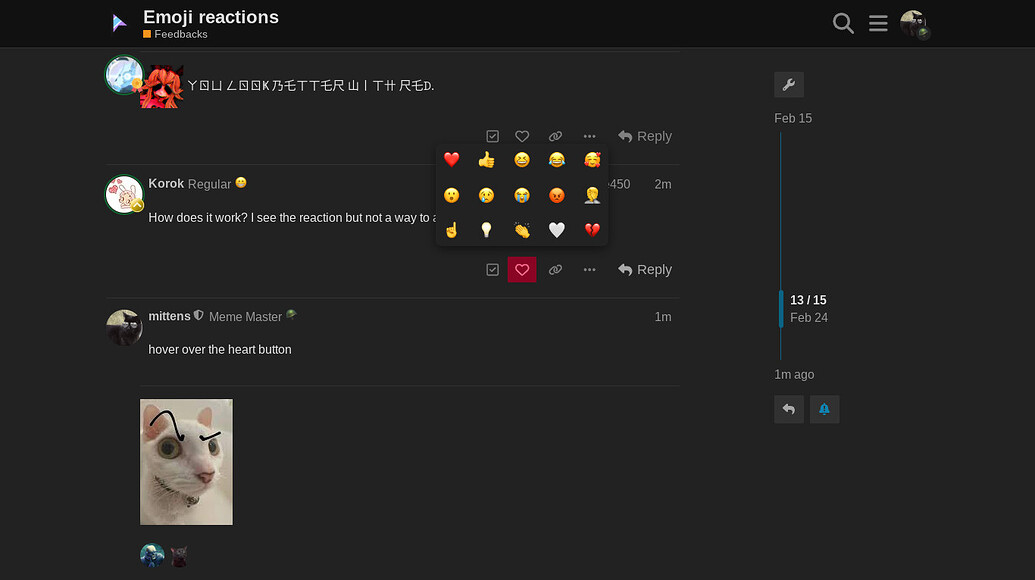
Task: Click the cat photo thumbnail
Action: point(186,461)
